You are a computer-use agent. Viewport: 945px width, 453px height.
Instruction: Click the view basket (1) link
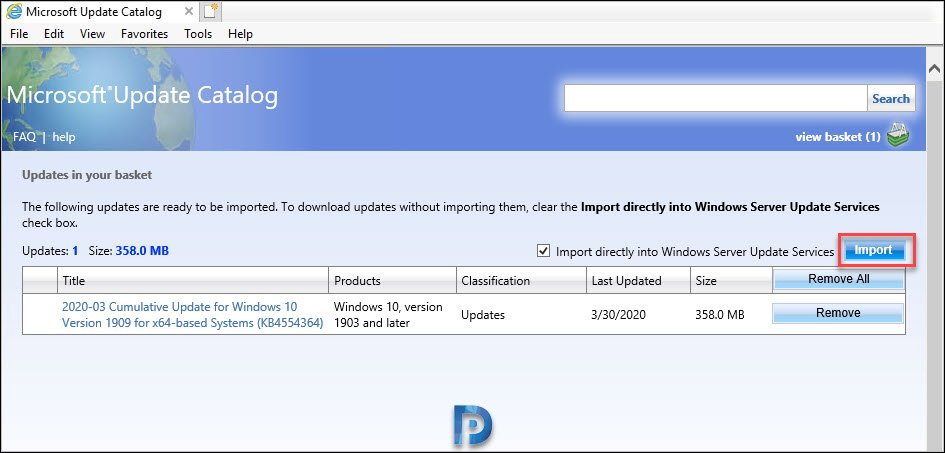[x=838, y=137]
